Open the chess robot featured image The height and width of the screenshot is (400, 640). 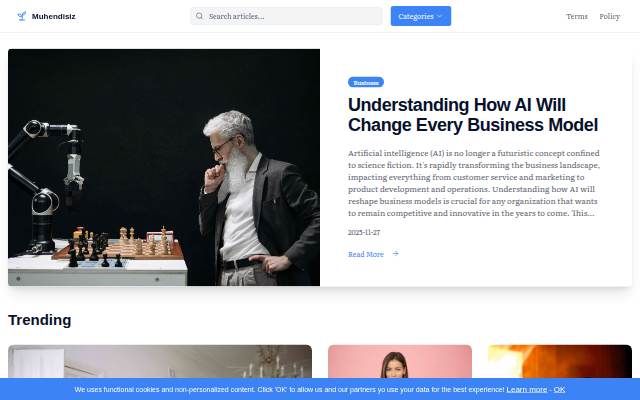tap(164, 167)
